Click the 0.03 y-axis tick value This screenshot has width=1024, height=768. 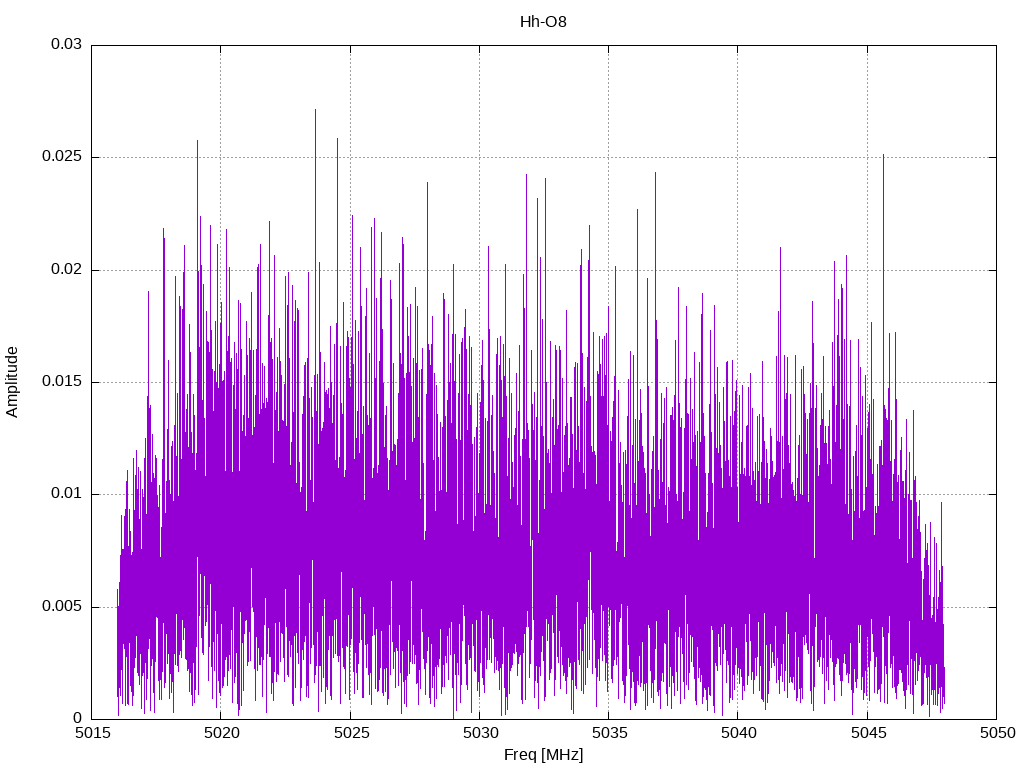(x=67, y=44)
